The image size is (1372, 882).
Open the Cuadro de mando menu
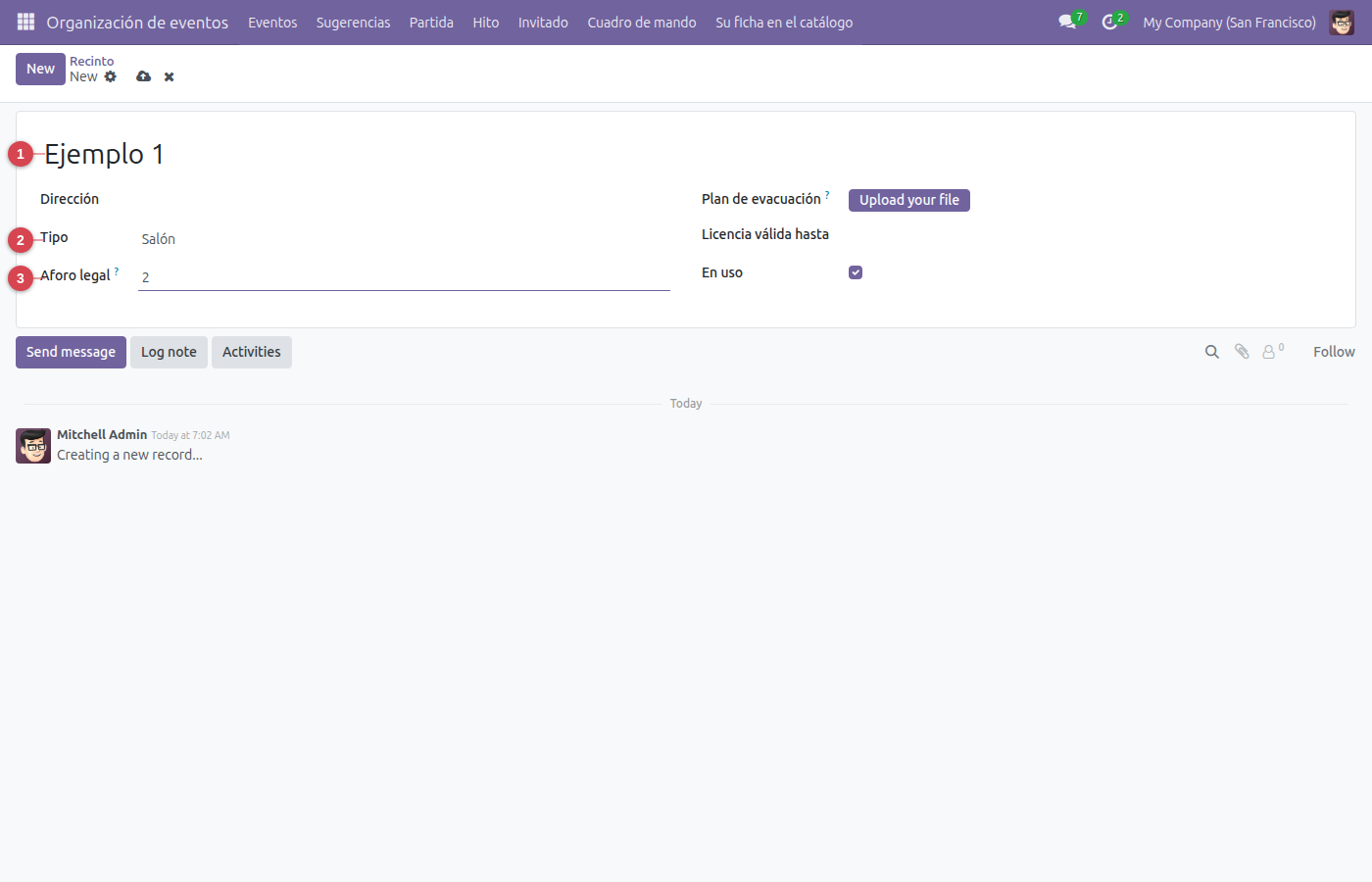(x=642, y=22)
